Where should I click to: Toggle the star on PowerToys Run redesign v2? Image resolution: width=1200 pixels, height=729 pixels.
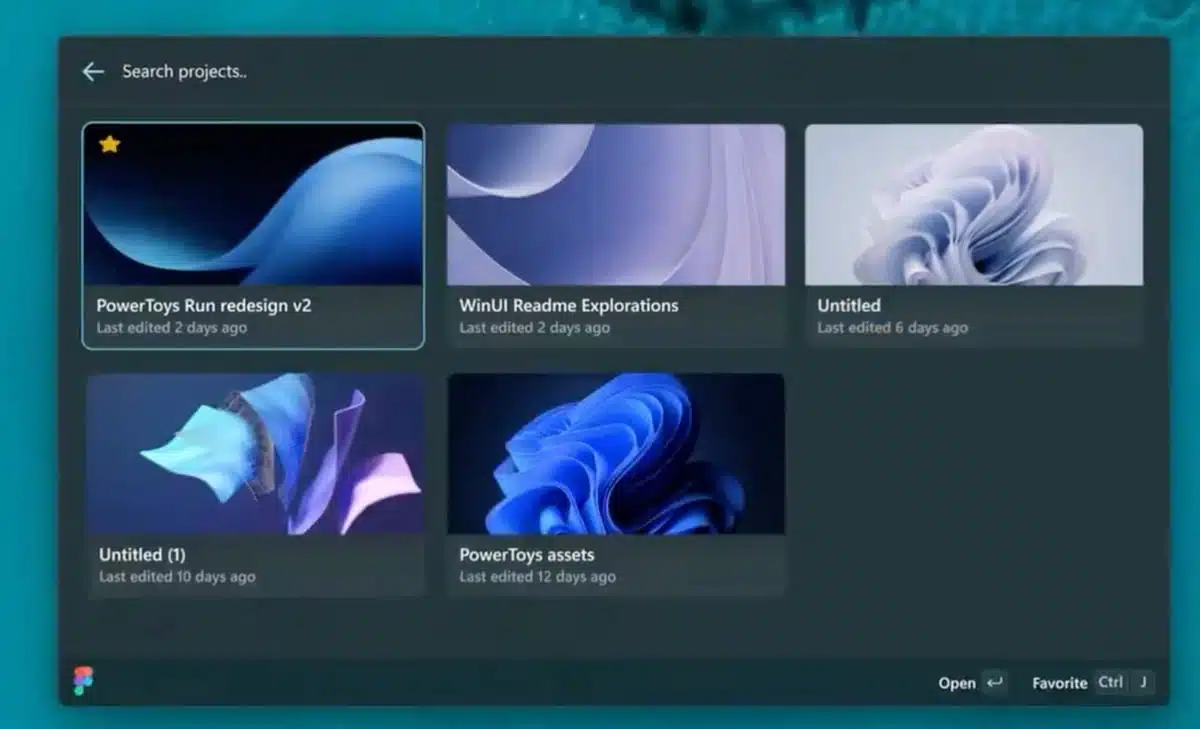coord(109,144)
